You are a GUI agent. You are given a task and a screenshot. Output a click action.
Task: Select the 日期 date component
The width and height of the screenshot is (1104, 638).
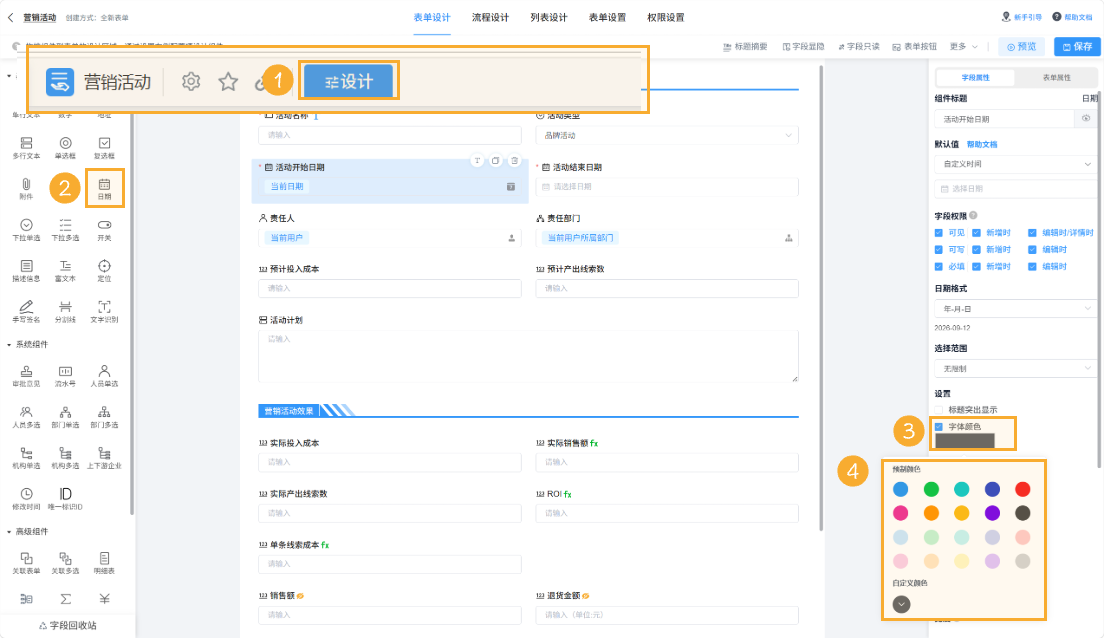(104, 189)
